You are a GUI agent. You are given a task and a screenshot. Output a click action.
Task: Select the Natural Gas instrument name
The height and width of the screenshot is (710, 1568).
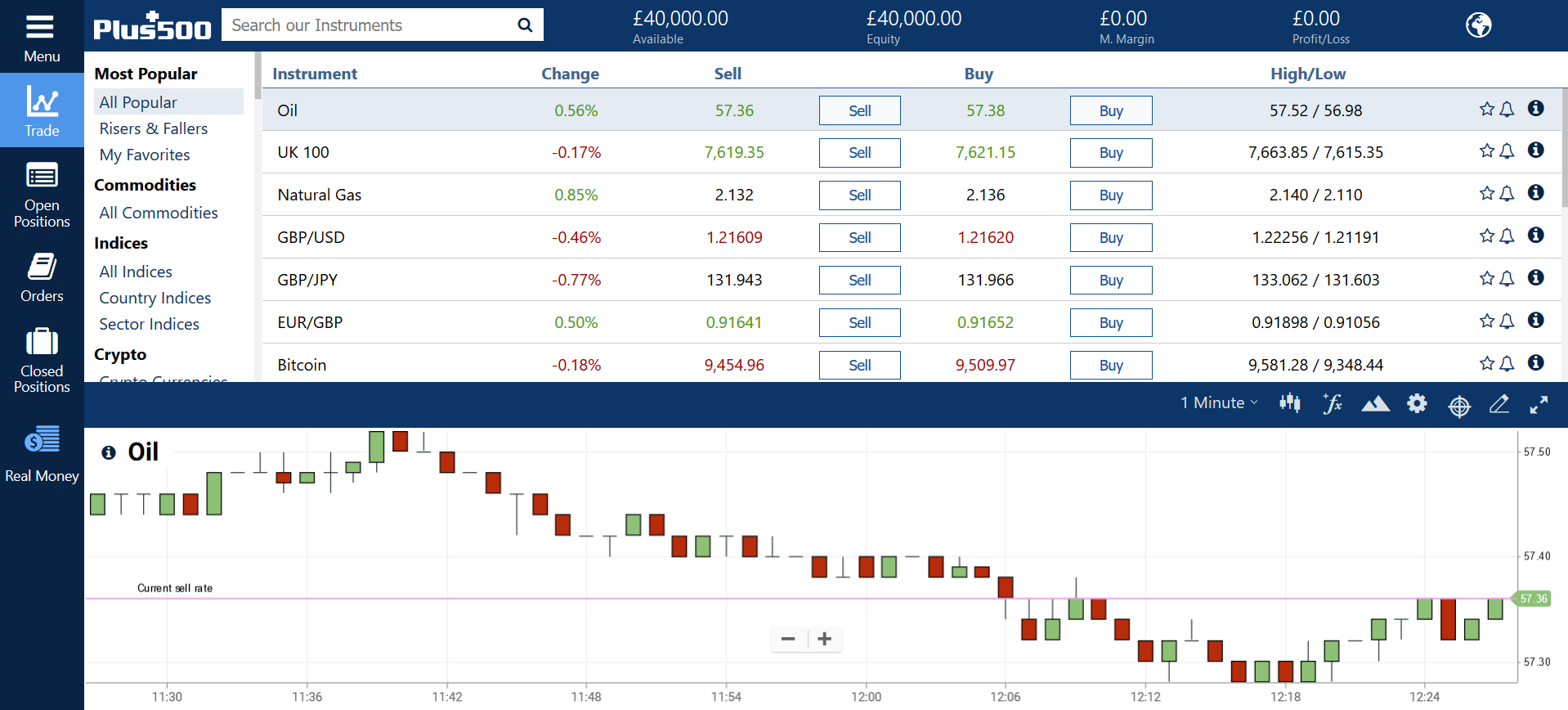tap(320, 195)
